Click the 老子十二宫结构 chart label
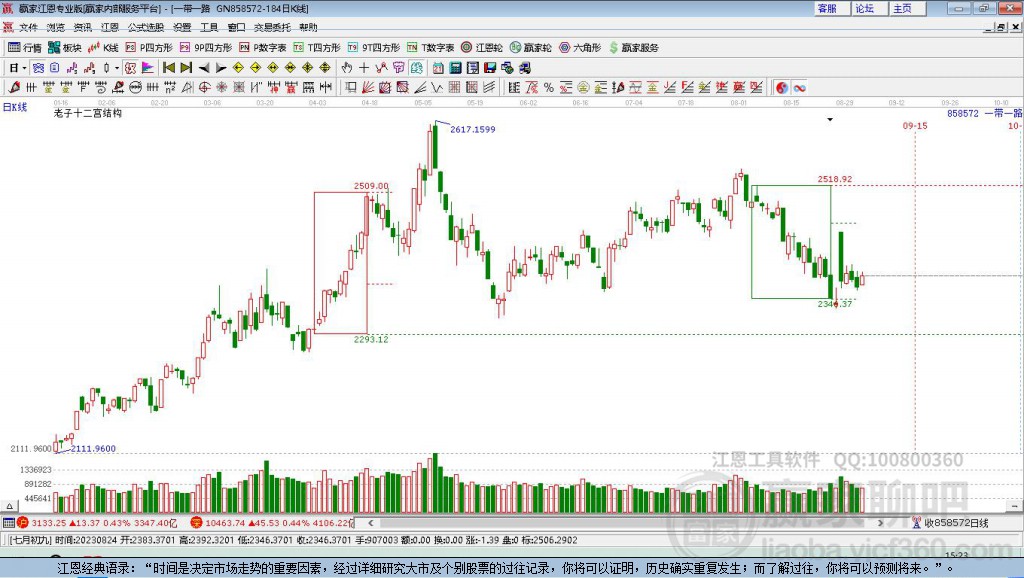Screen dimensions: 1024x578 pos(88,113)
